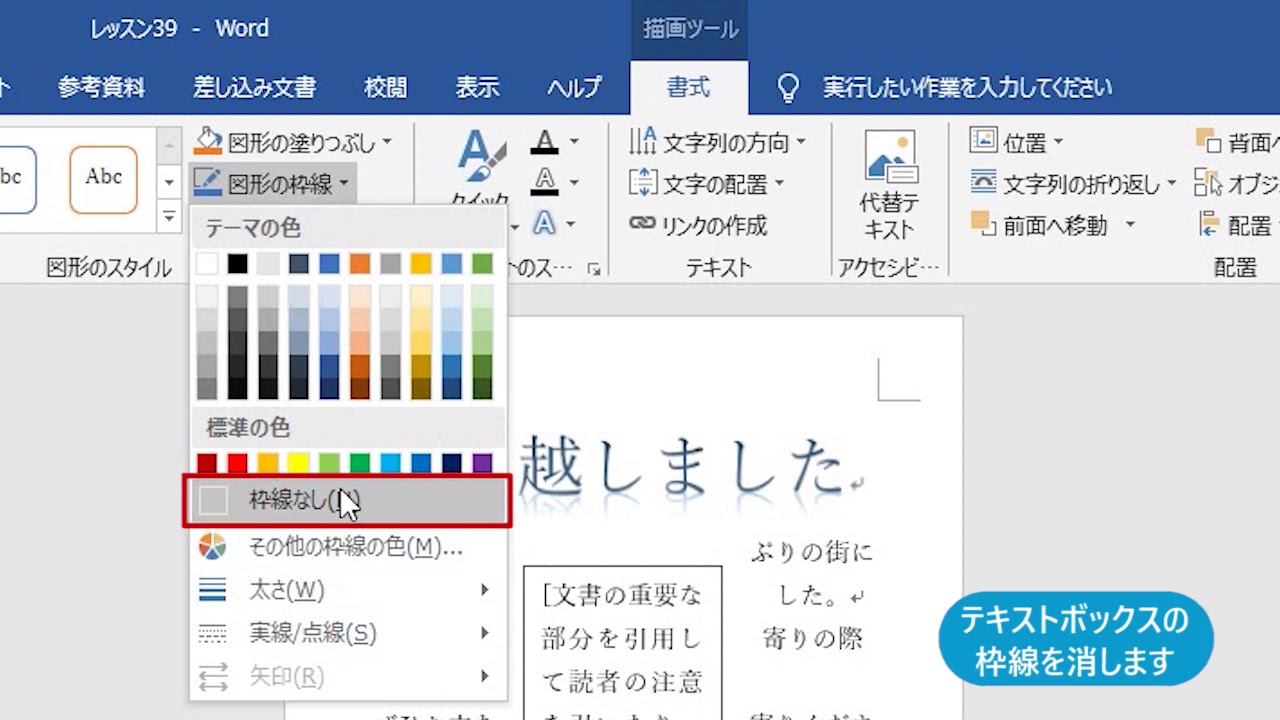
Task: Open the Align Text (文字の配置) dropdown arrow
Action: point(779,184)
